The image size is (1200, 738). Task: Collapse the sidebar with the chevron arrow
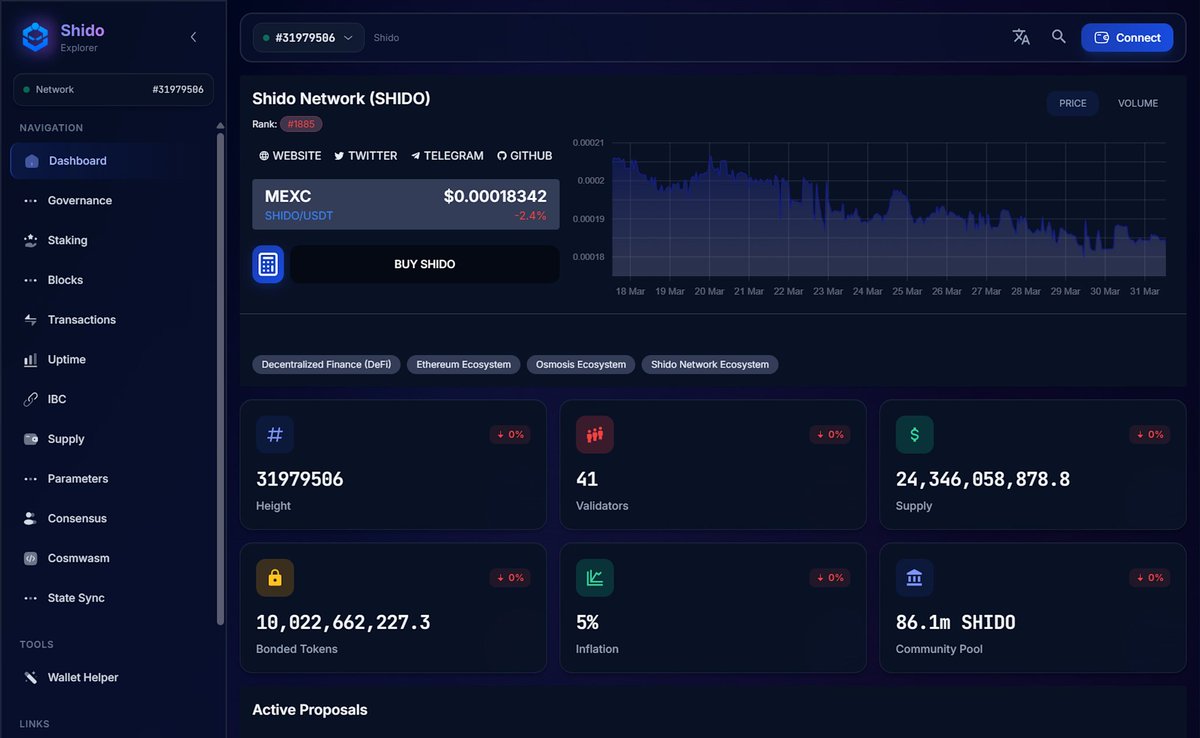click(x=194, y=37)
